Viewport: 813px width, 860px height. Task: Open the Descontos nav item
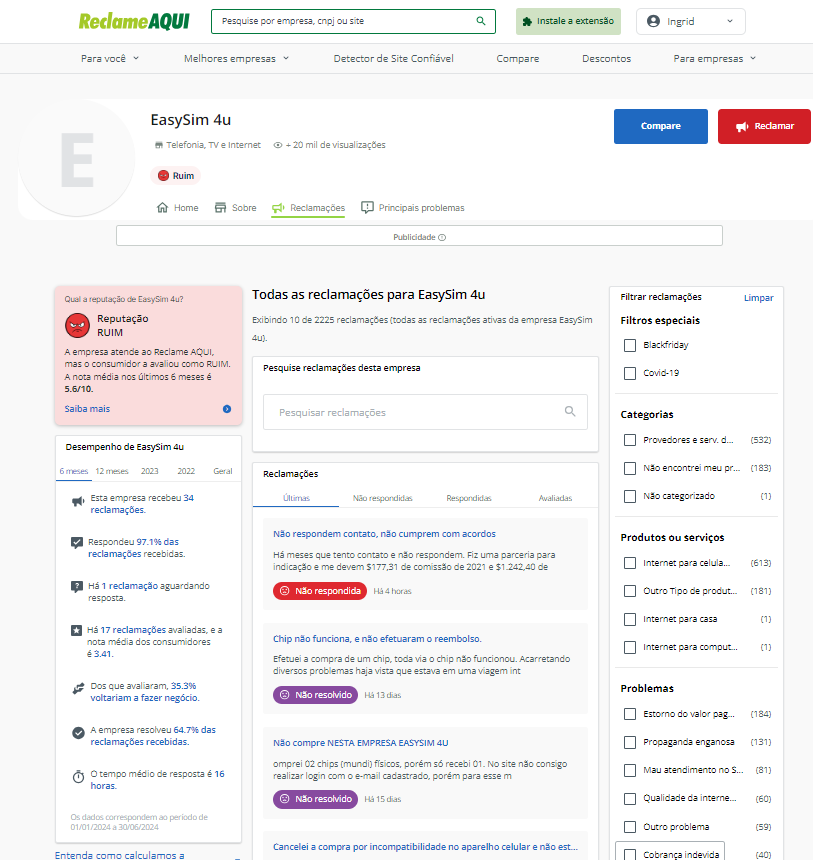tap(606, 58)
